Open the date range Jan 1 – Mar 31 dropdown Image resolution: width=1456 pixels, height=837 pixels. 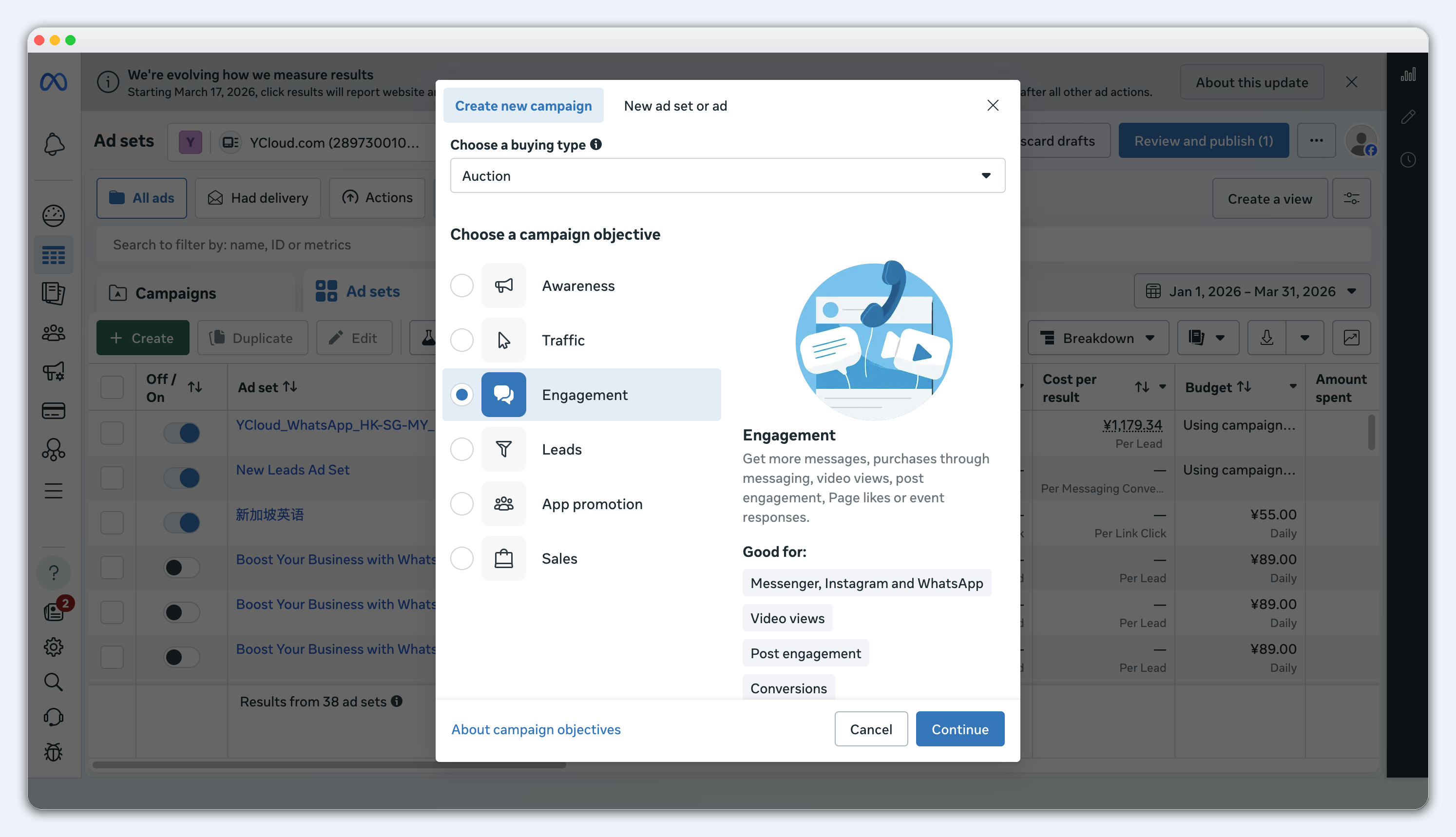point(1252,291)
